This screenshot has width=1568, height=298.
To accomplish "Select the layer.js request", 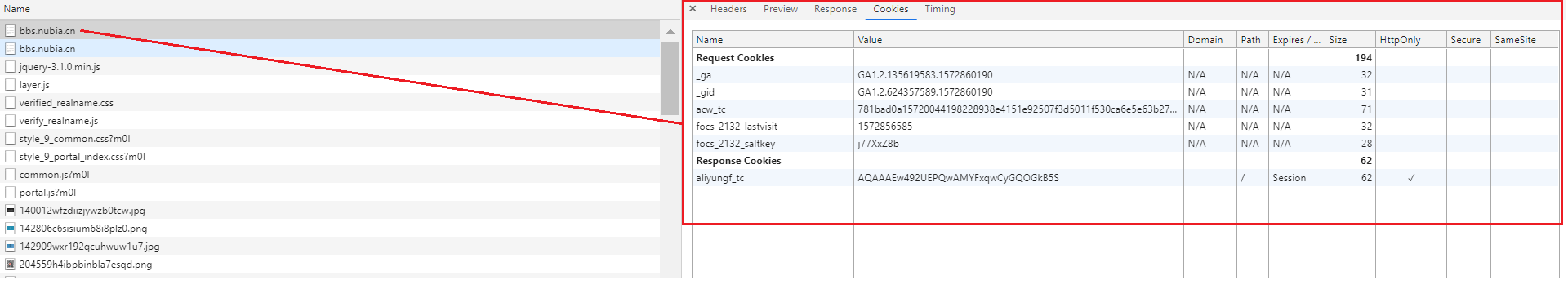I will click(330, 84).
